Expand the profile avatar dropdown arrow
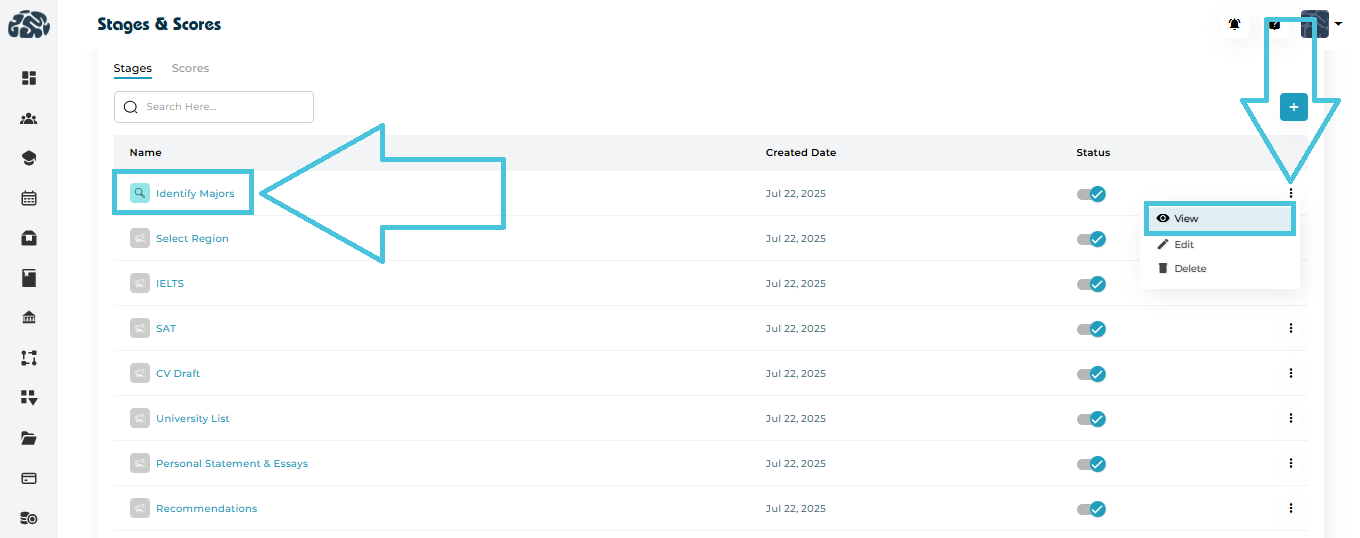Screen dimensions: 1360x538 coord(1338,24)
